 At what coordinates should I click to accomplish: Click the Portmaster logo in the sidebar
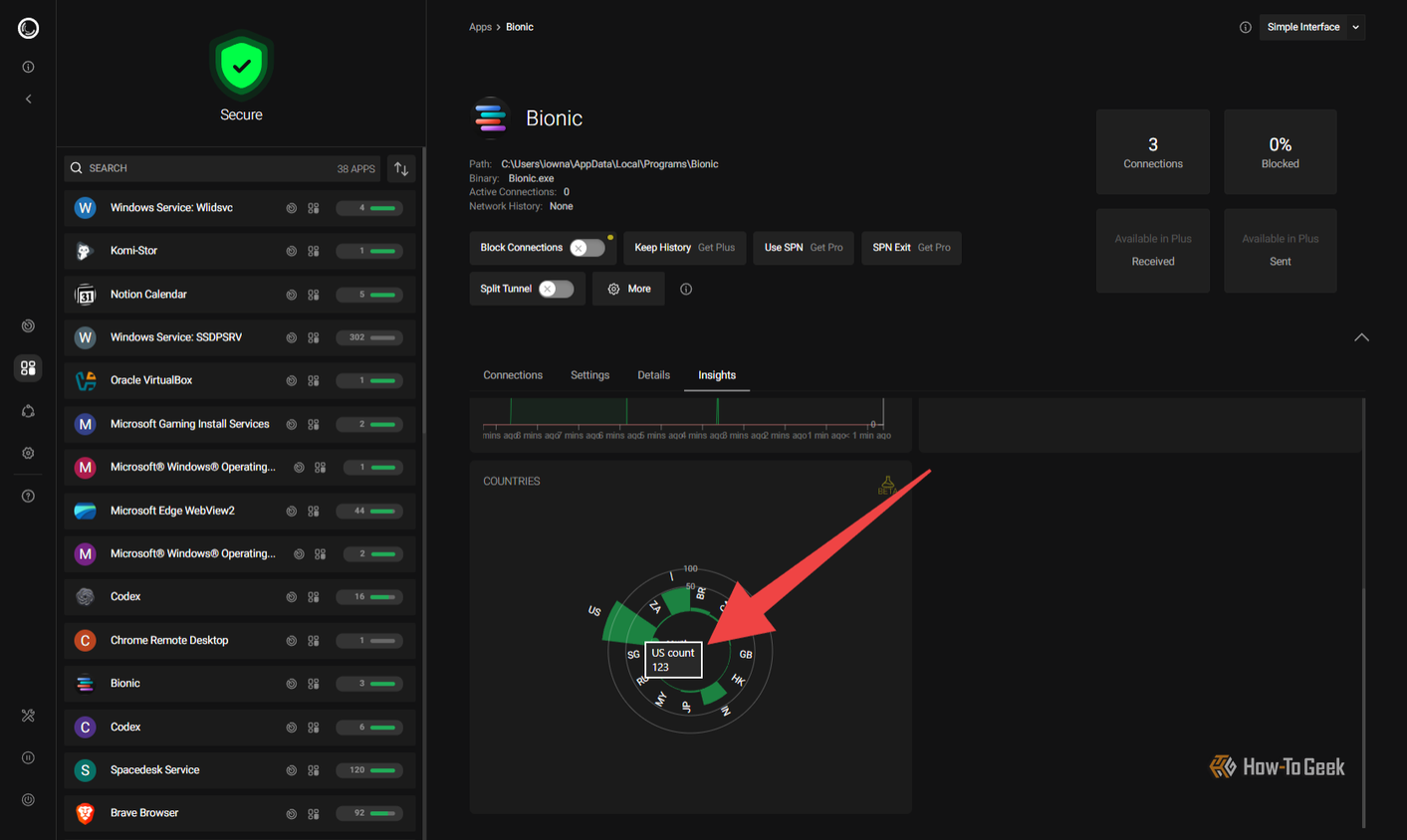pos(28,28)
